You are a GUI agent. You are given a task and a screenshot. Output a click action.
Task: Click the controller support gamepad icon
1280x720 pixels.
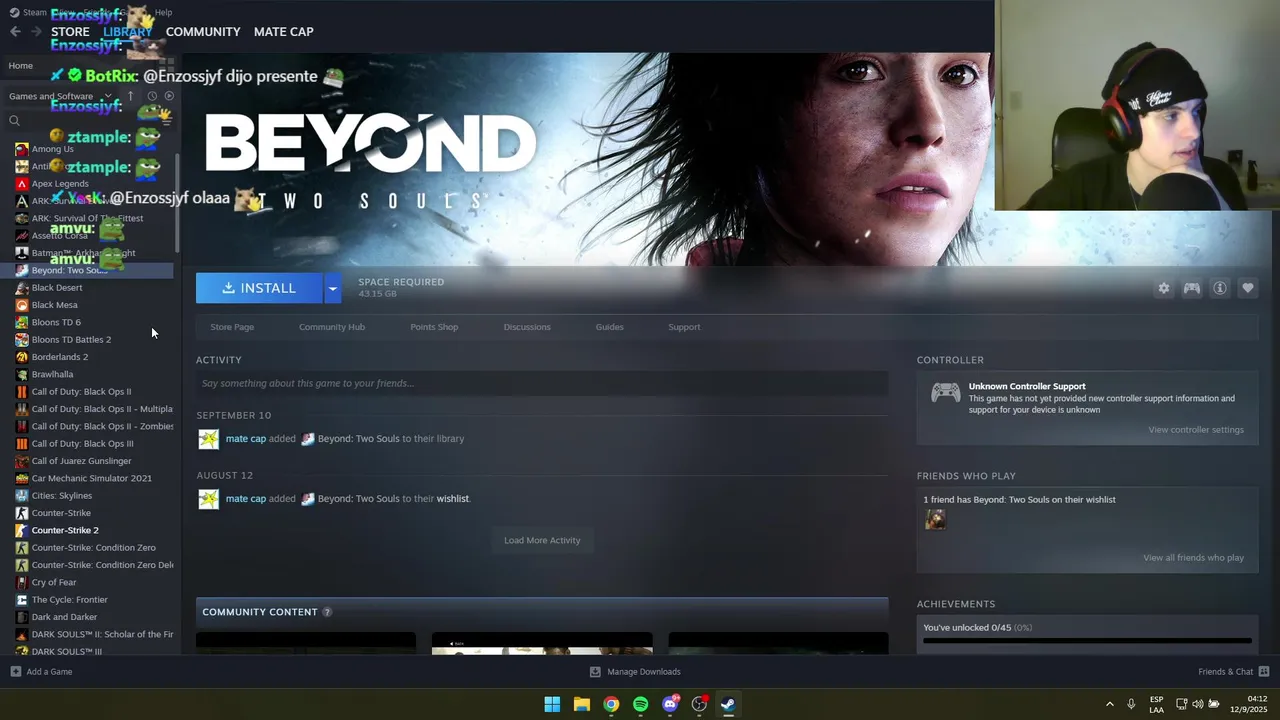click(x=946, y=393)
